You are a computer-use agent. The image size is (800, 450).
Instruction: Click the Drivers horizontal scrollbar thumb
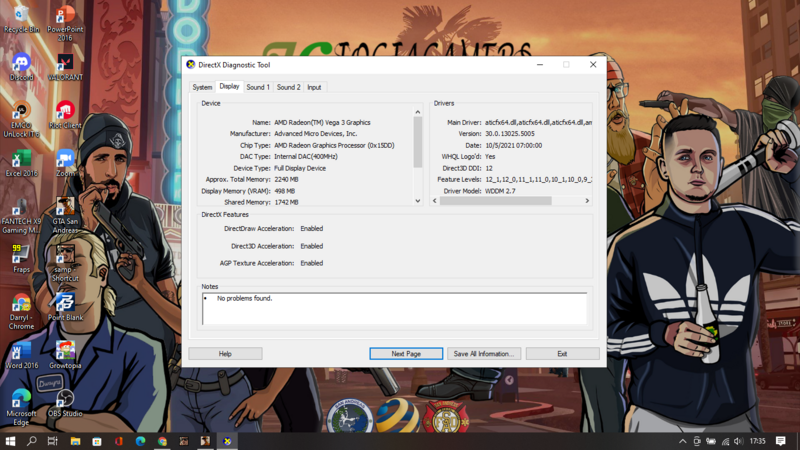(x=495, y=201)
